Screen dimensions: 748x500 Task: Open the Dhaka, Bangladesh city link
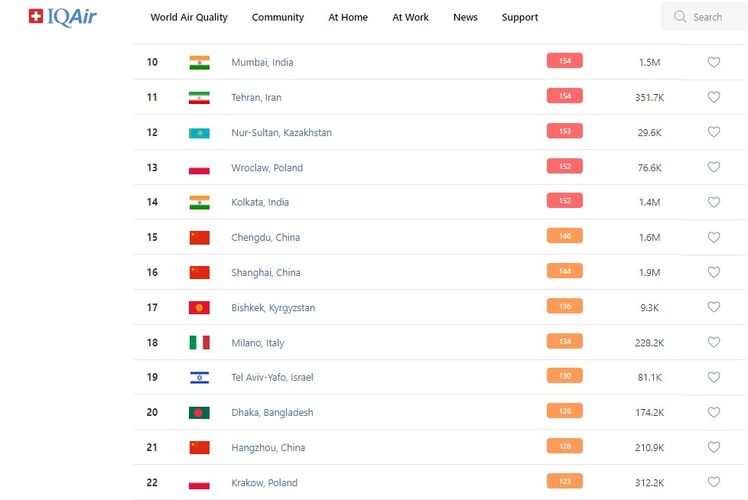(x=272, y=412)
